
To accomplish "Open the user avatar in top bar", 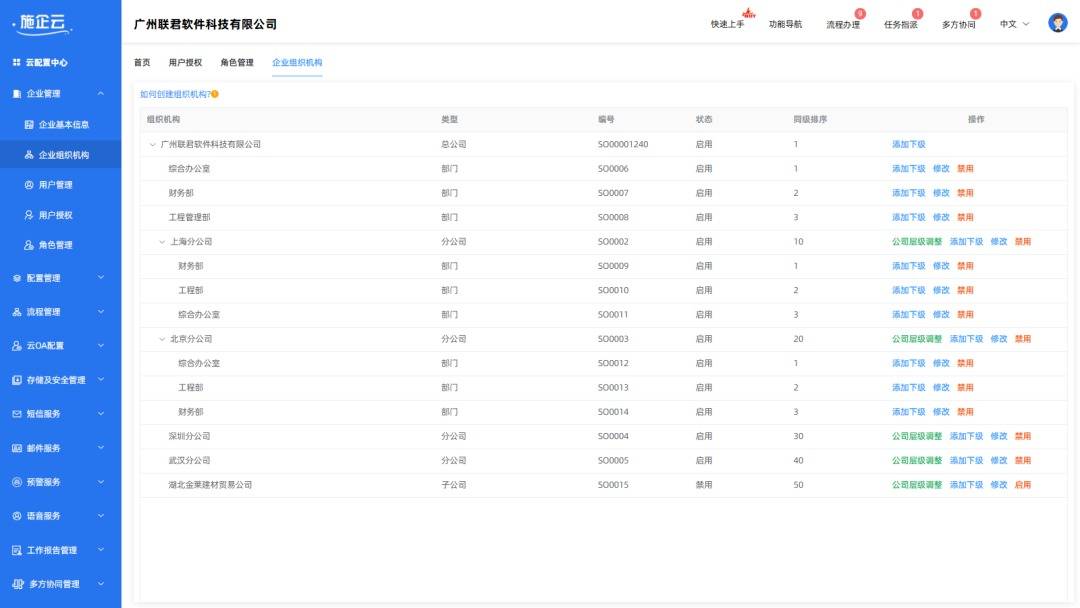I will coord(1057,23).
